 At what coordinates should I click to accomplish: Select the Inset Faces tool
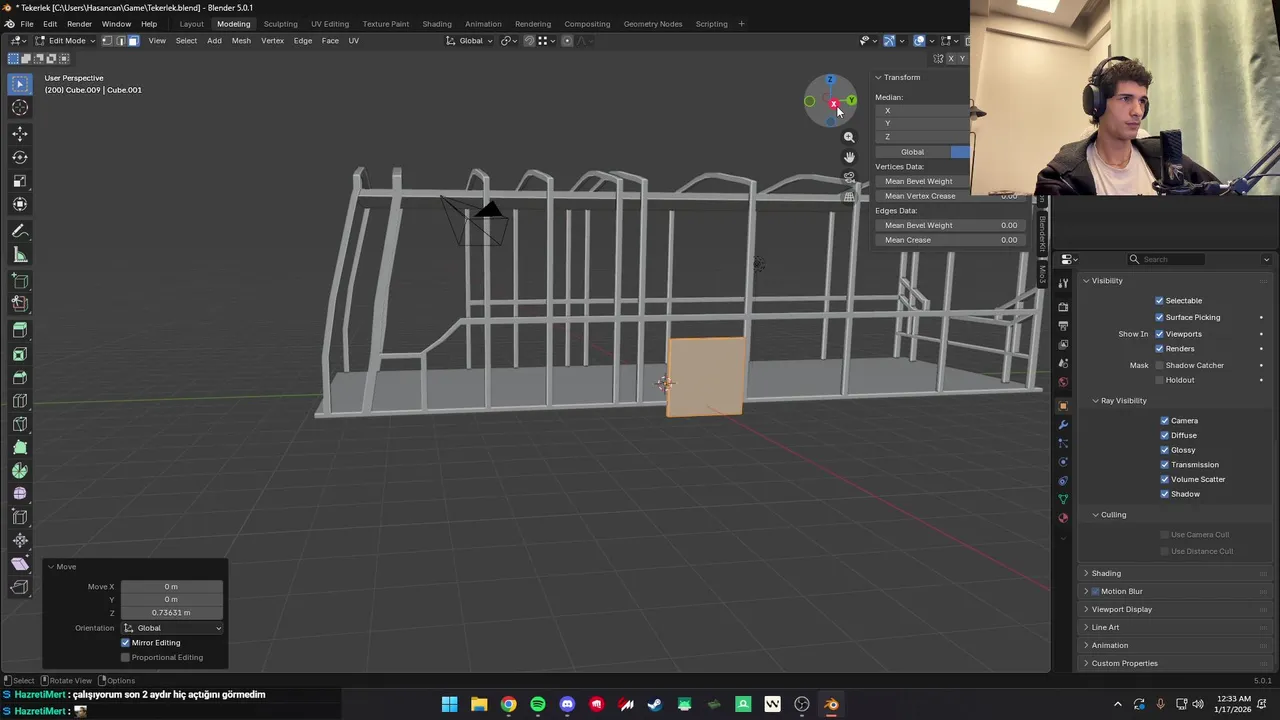point(20,354)
